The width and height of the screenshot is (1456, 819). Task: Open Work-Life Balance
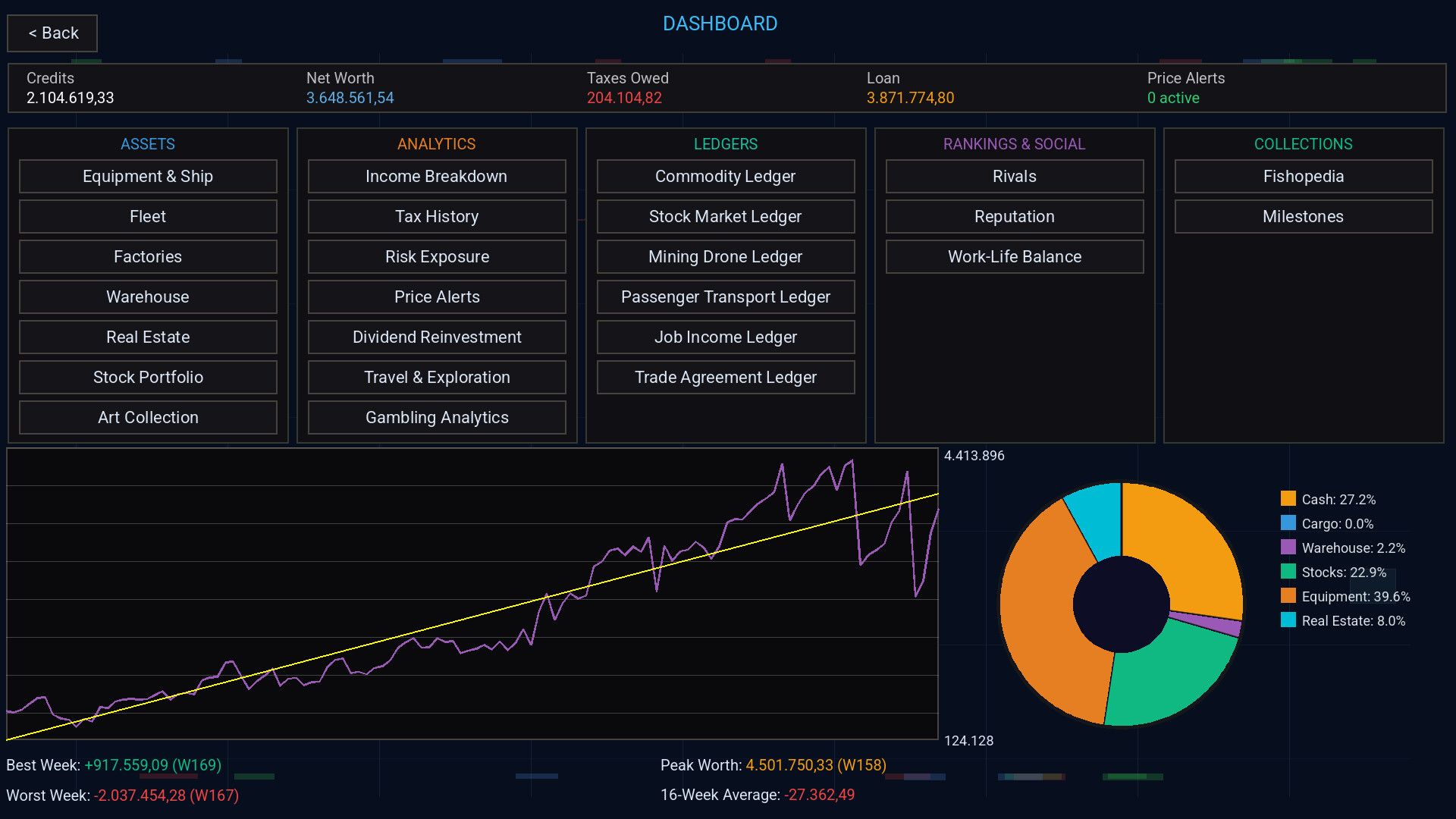[1015, 256]
